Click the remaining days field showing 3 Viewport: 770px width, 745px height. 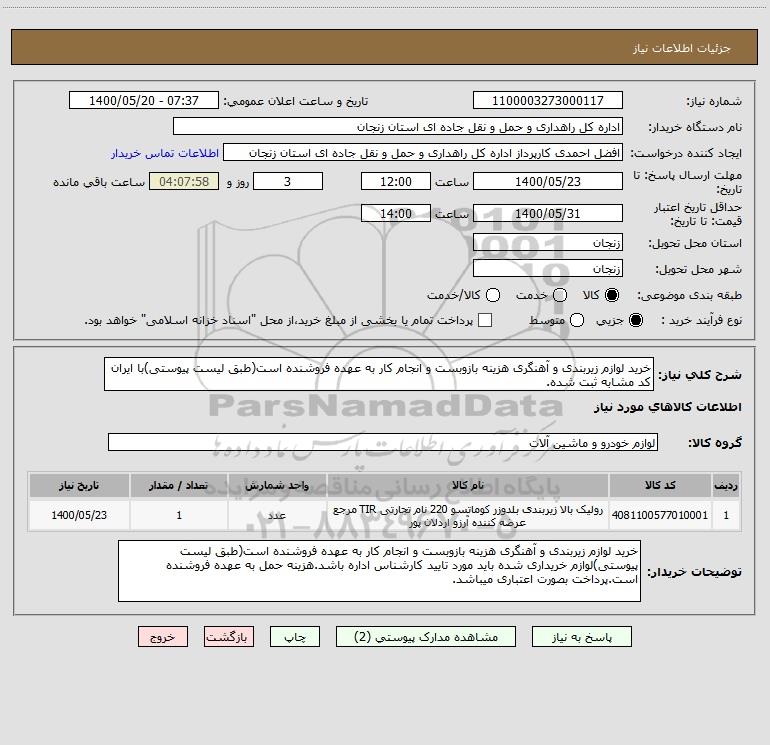coord(288,182)
